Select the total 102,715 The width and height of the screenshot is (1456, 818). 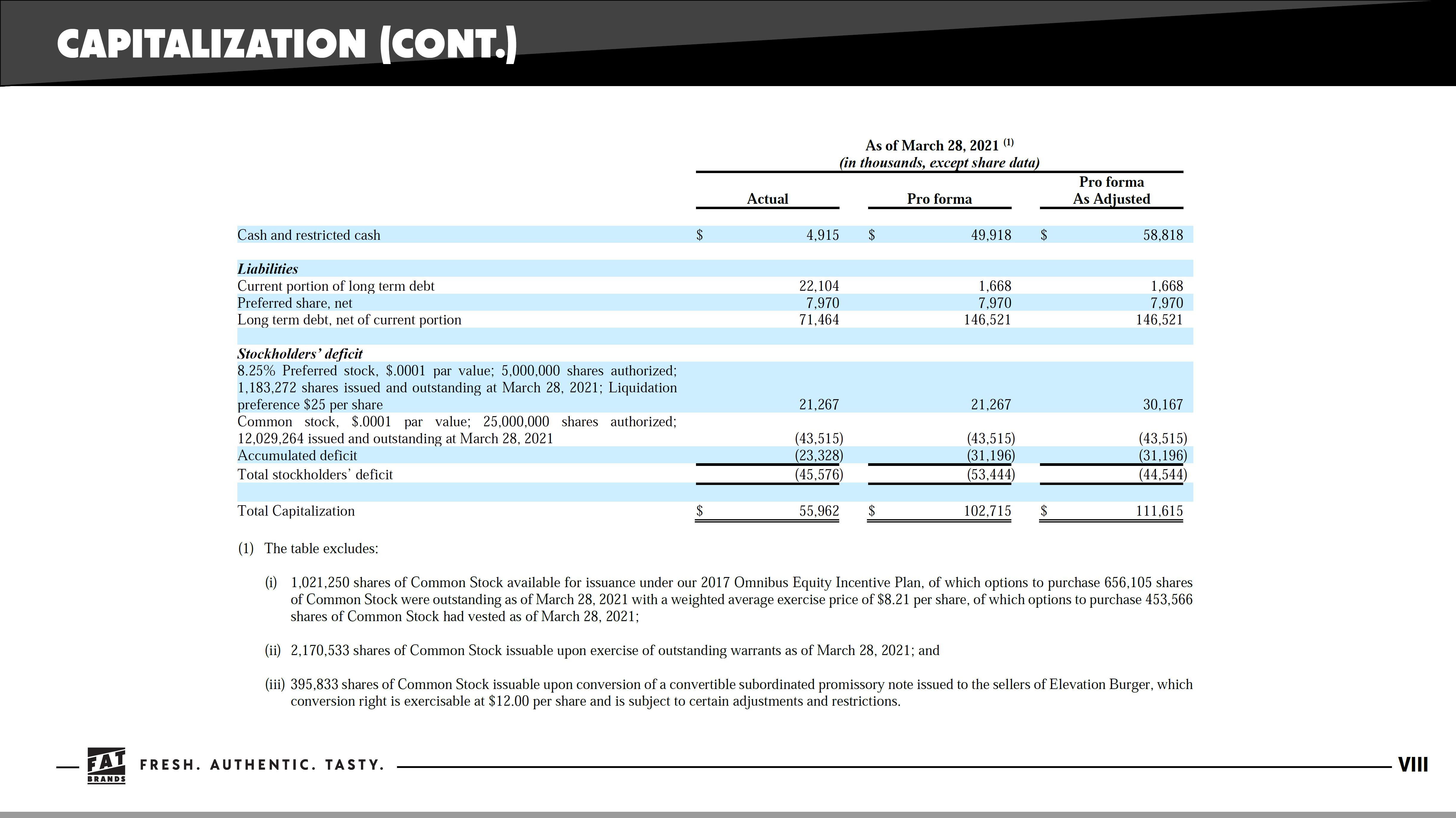point(988,511)
